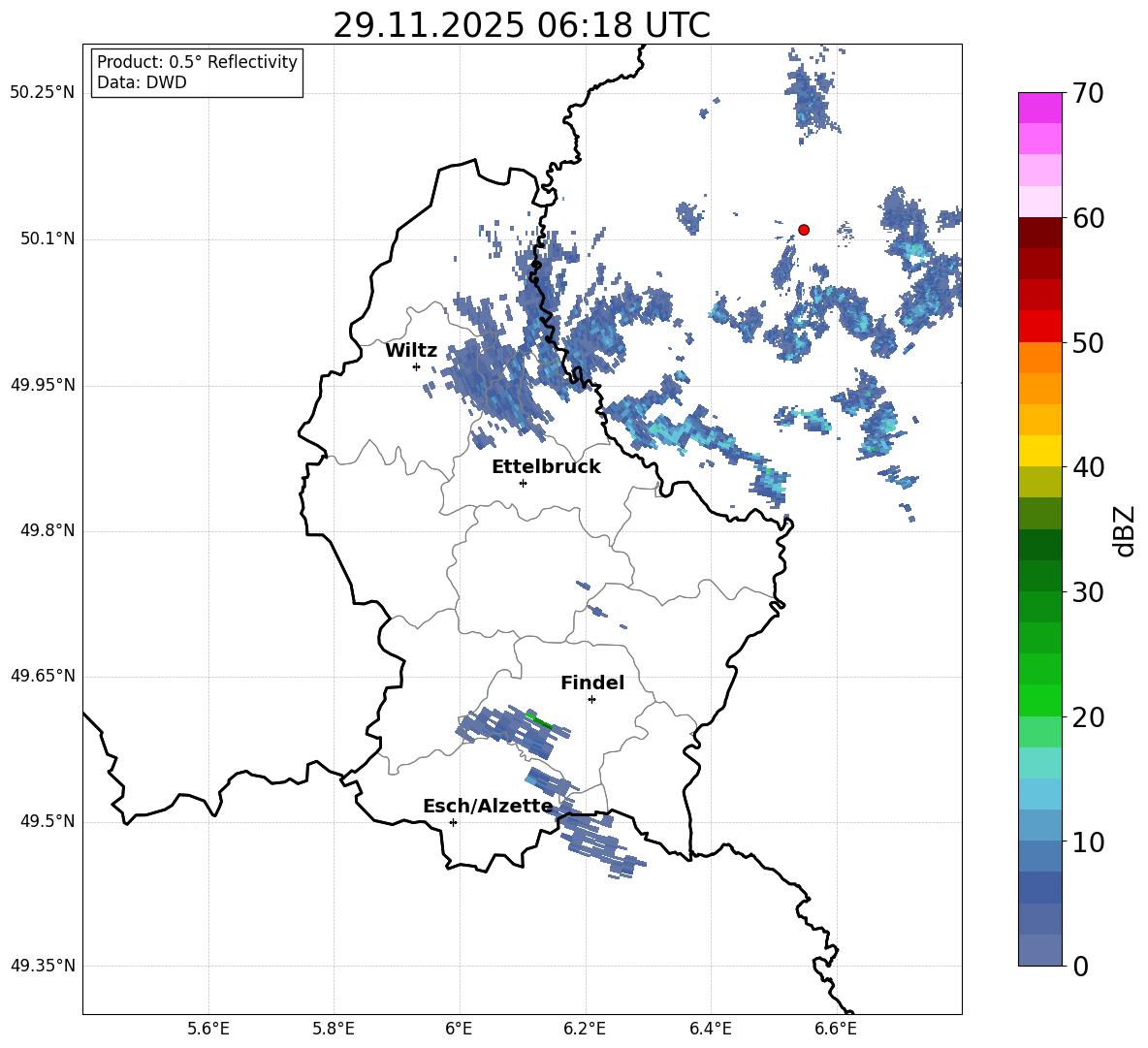
Task: Click the 'Data: DWD' source text
Action: (x=142, y=82)
